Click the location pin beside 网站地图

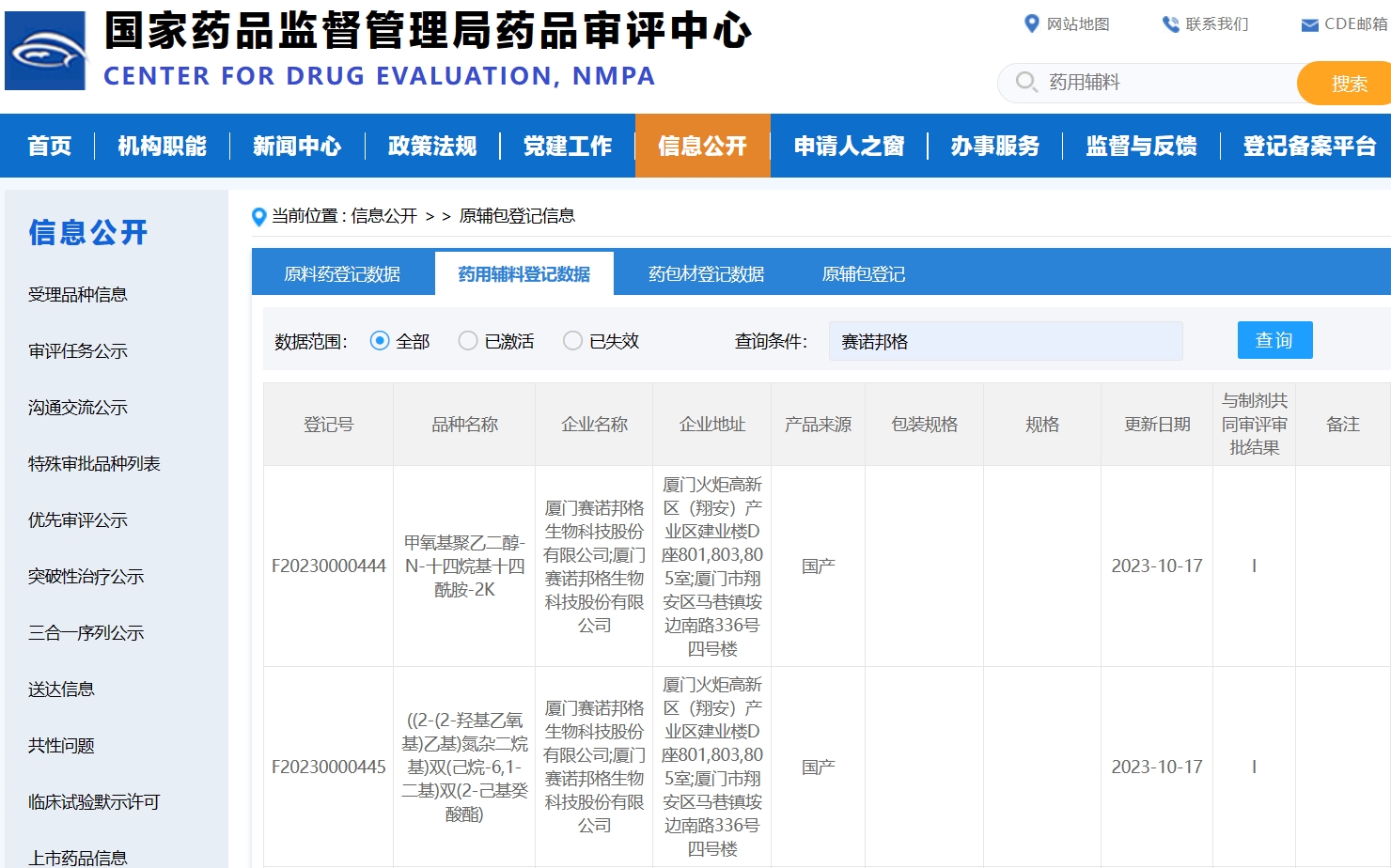click(x=1031, y=24)
